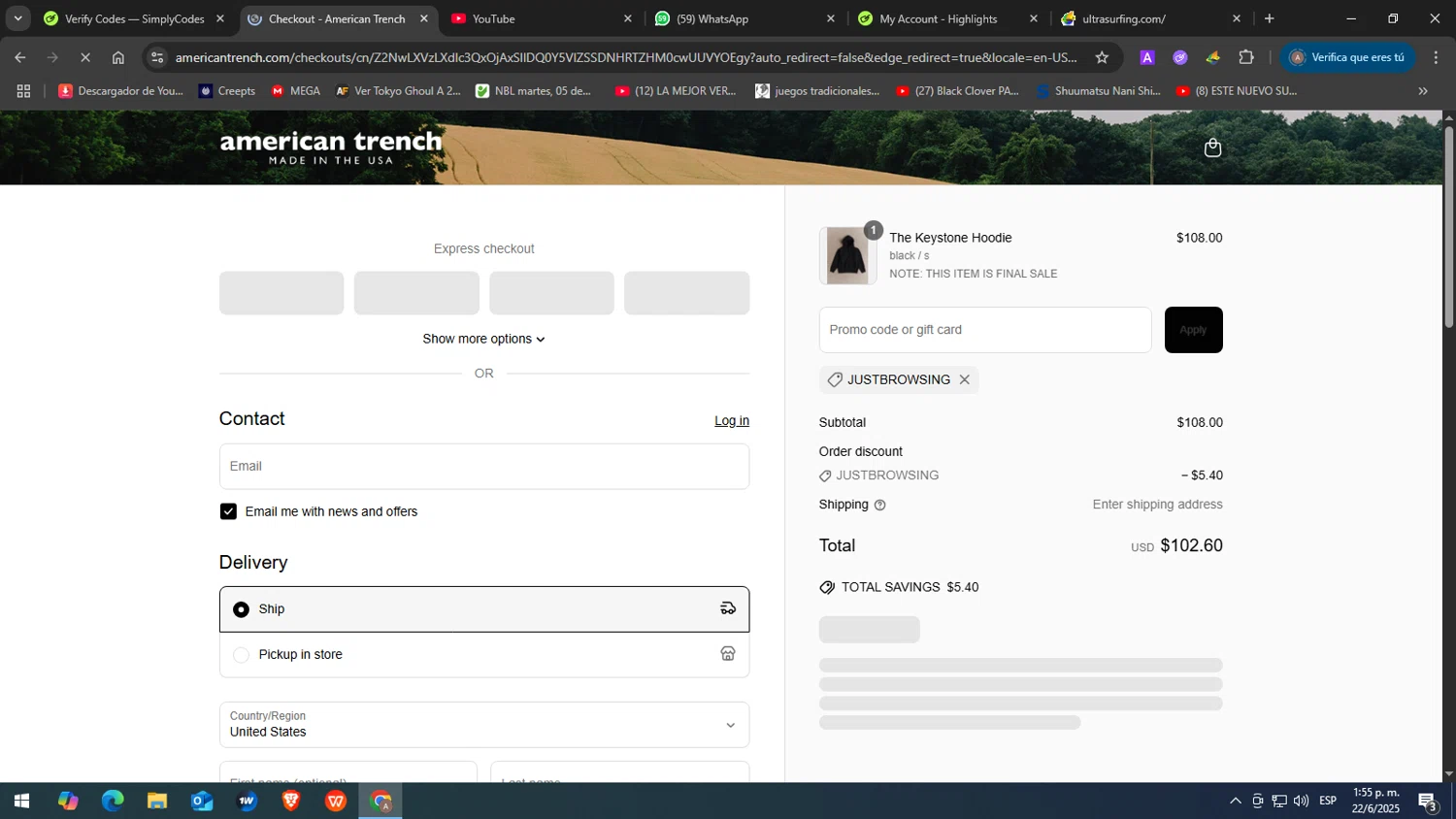1456x819 pixels.
Task: Open the Shuumatsu Nani Shi... bookmark
Action: point(1098,91)
